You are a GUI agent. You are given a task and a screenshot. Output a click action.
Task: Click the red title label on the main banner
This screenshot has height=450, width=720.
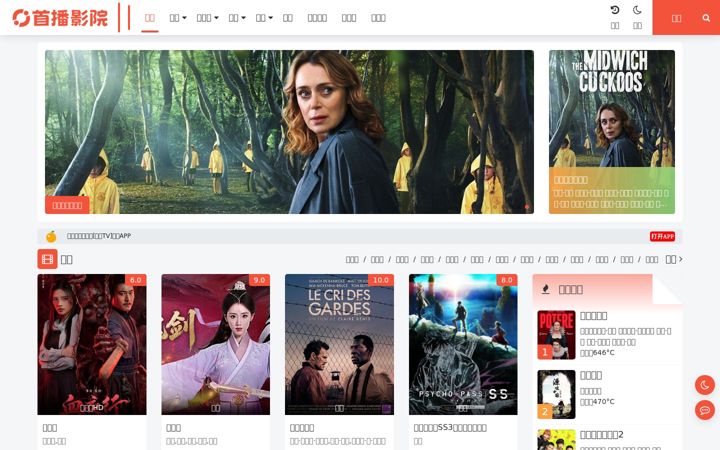[67, 205]
